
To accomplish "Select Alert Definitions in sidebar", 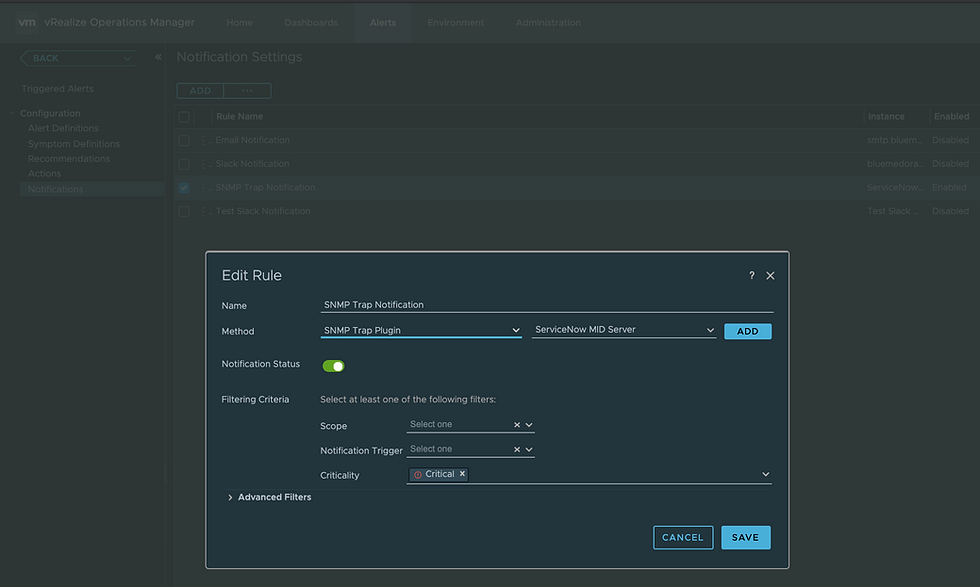I will [63, 128].
